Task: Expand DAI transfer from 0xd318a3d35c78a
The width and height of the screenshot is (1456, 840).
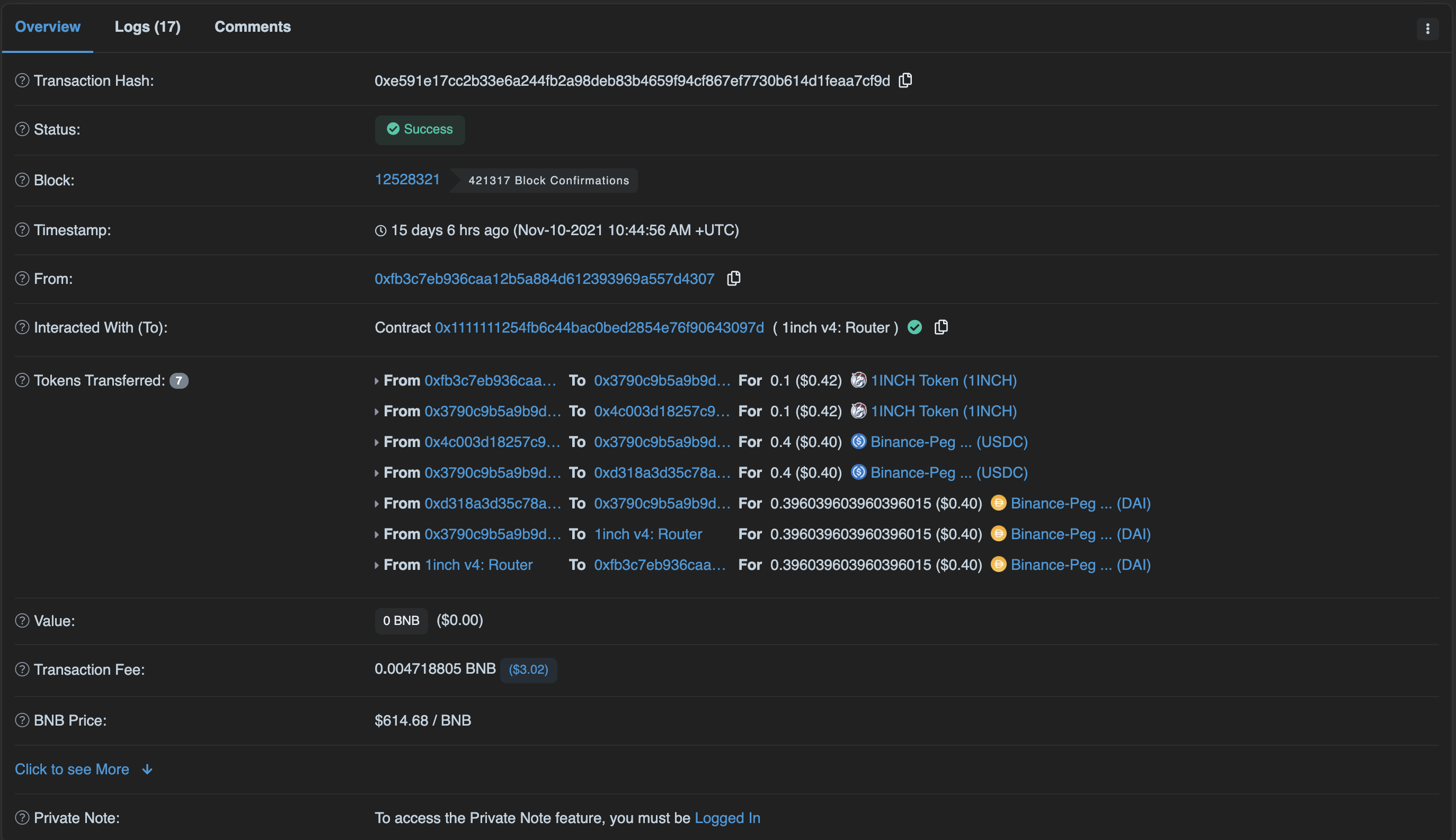Action: (x=376, y=504)
